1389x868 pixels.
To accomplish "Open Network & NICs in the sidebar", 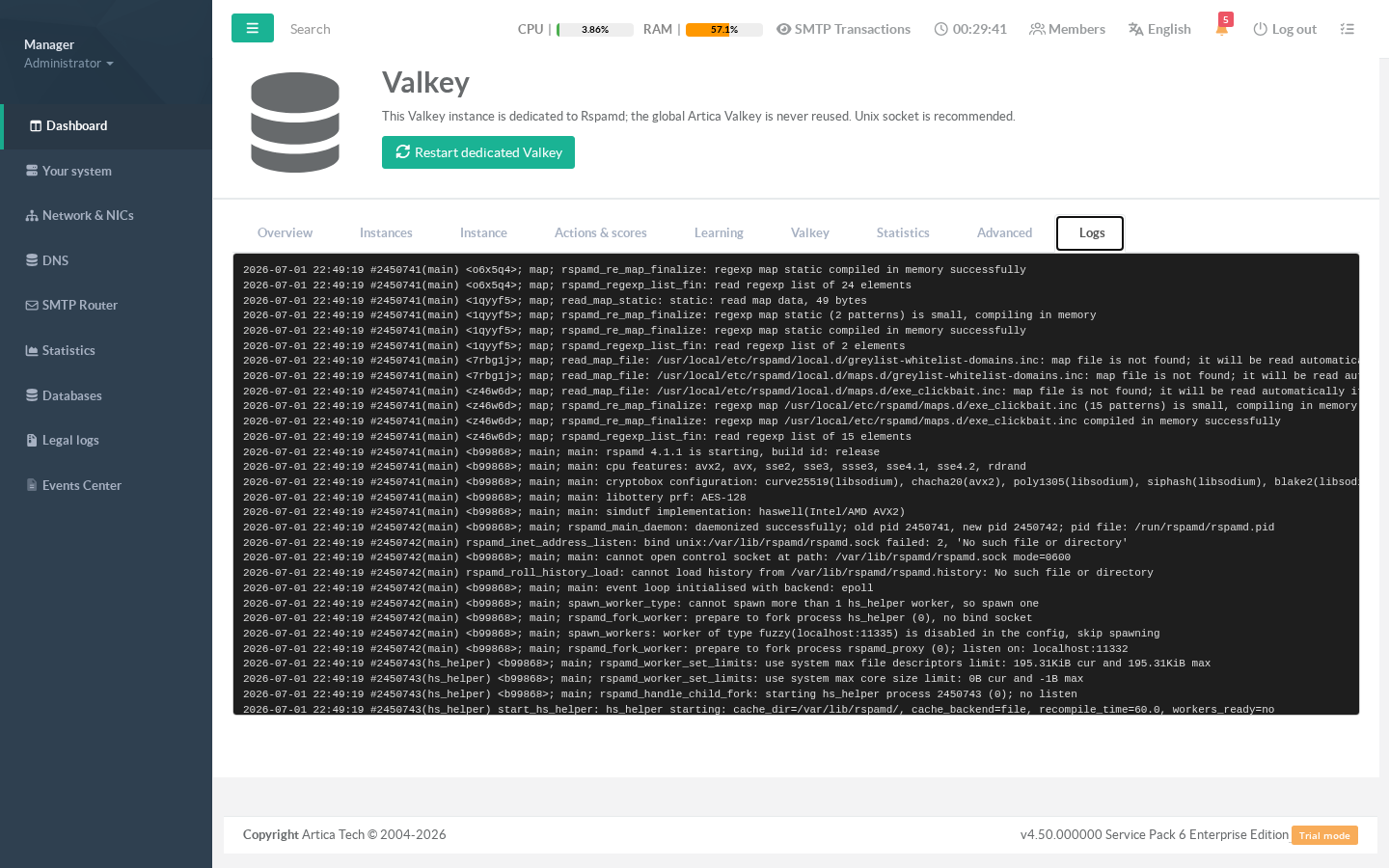I will point(106,216).
